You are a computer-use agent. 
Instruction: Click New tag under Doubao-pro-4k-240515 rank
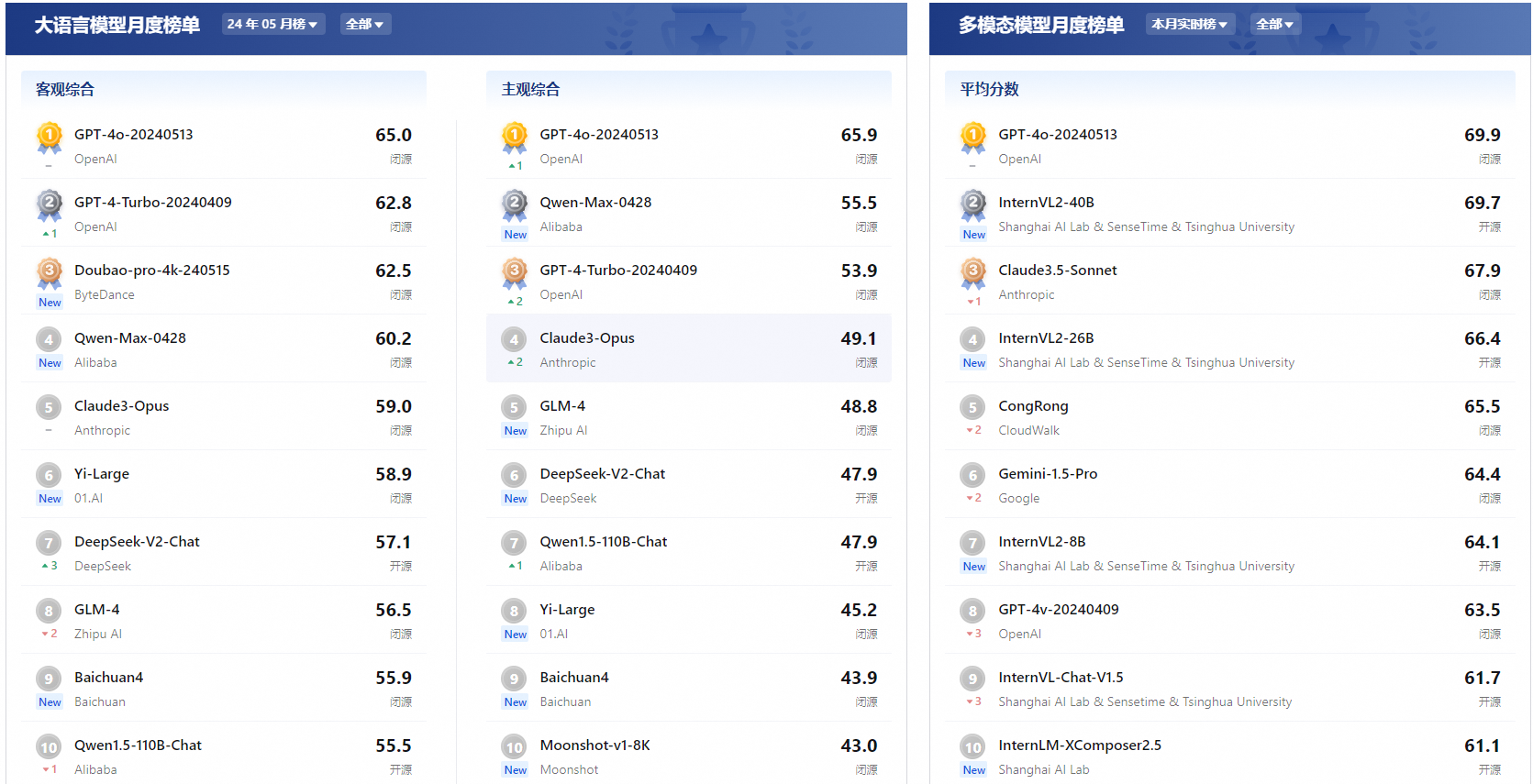coord(50,303)
